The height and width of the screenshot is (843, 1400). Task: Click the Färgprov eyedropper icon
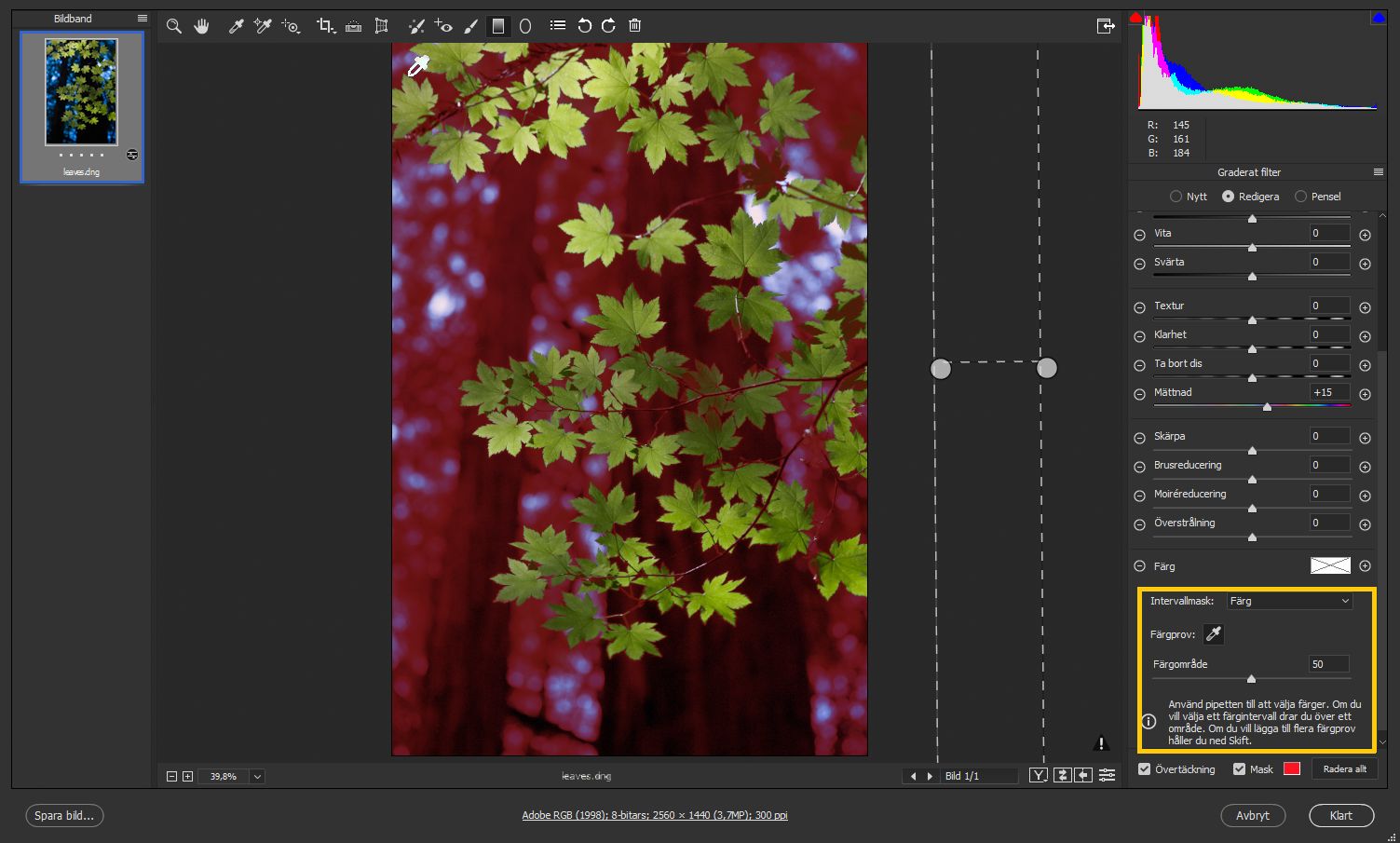pos(1213,634)
